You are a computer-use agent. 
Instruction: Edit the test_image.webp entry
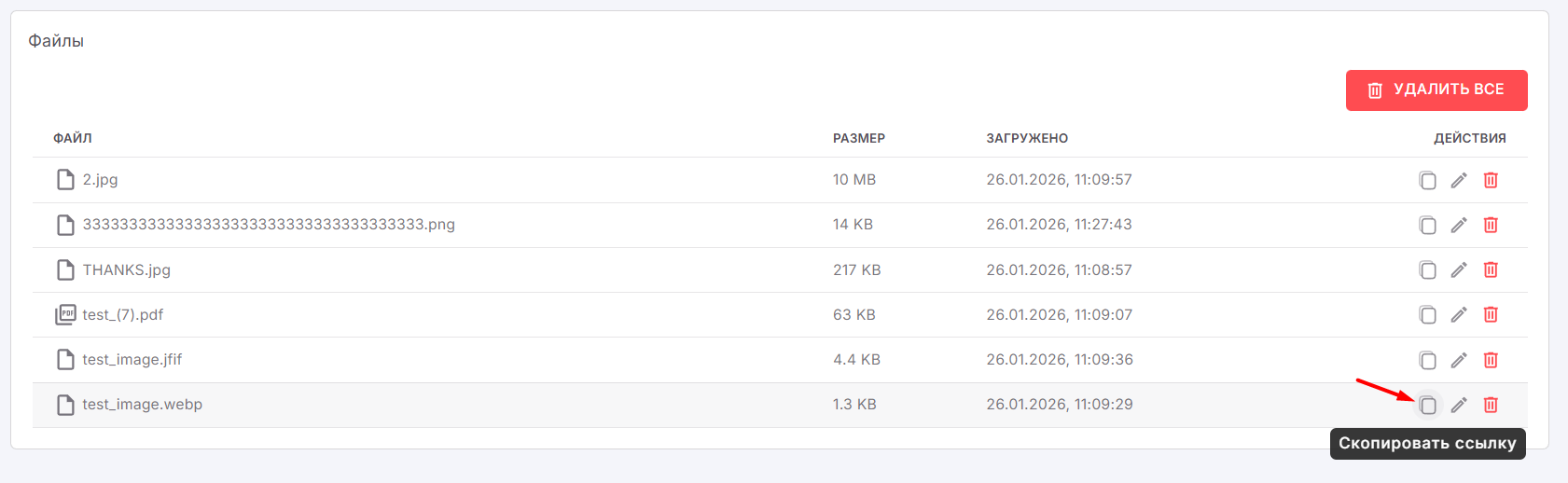[x=1459, y=405]
